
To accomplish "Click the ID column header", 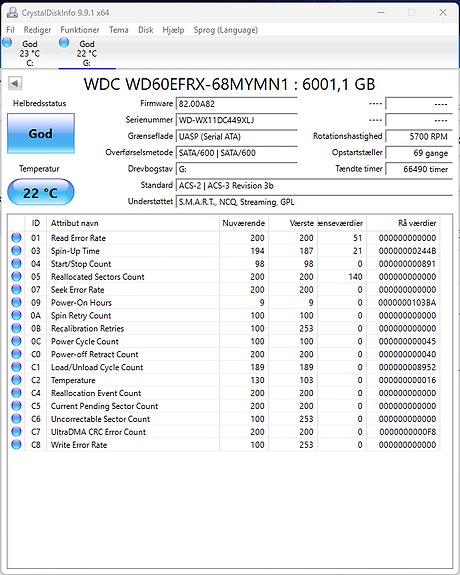I will tap(36, 223).
